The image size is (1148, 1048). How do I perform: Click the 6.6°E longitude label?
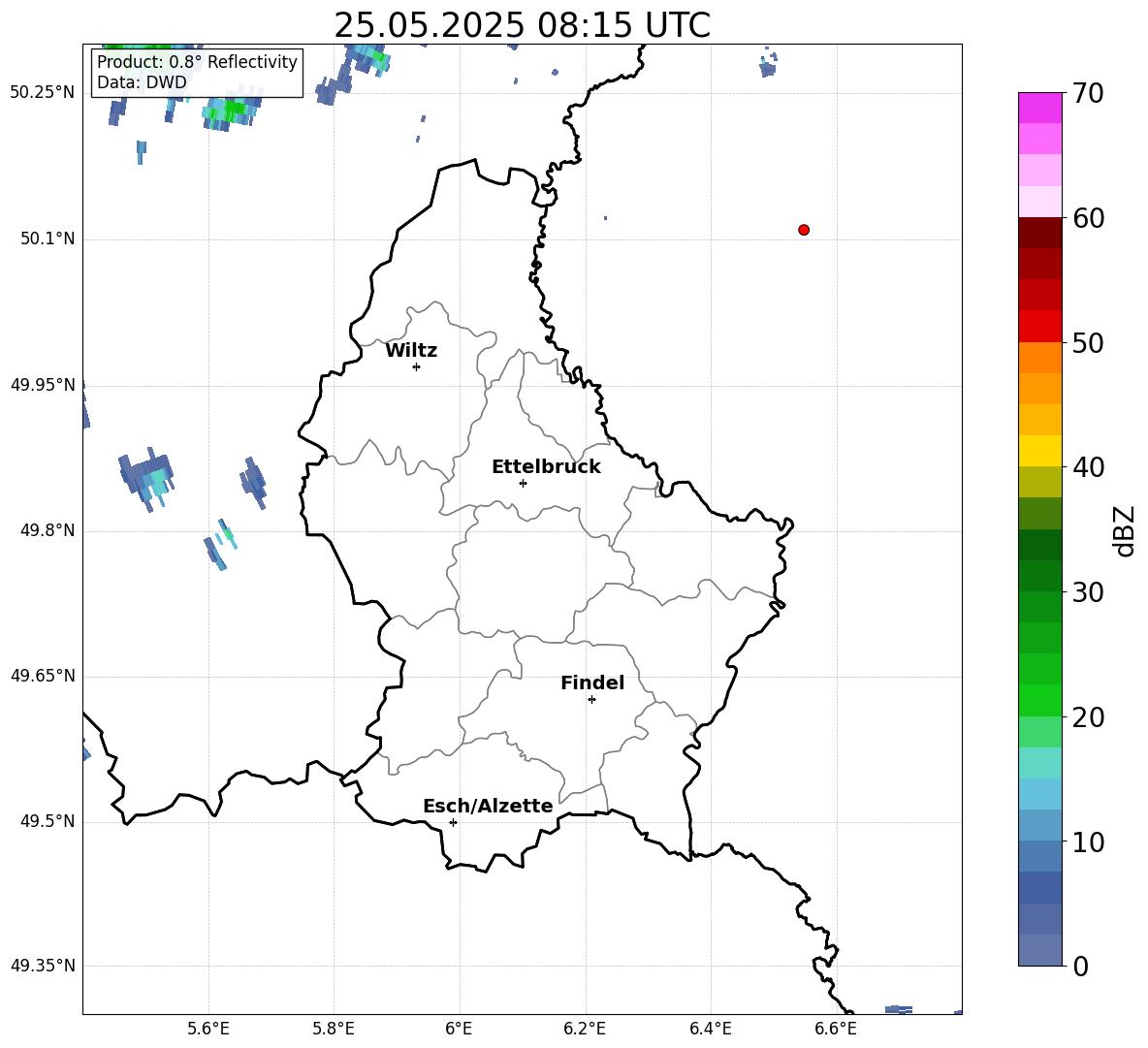click(x=836, y=1029)
